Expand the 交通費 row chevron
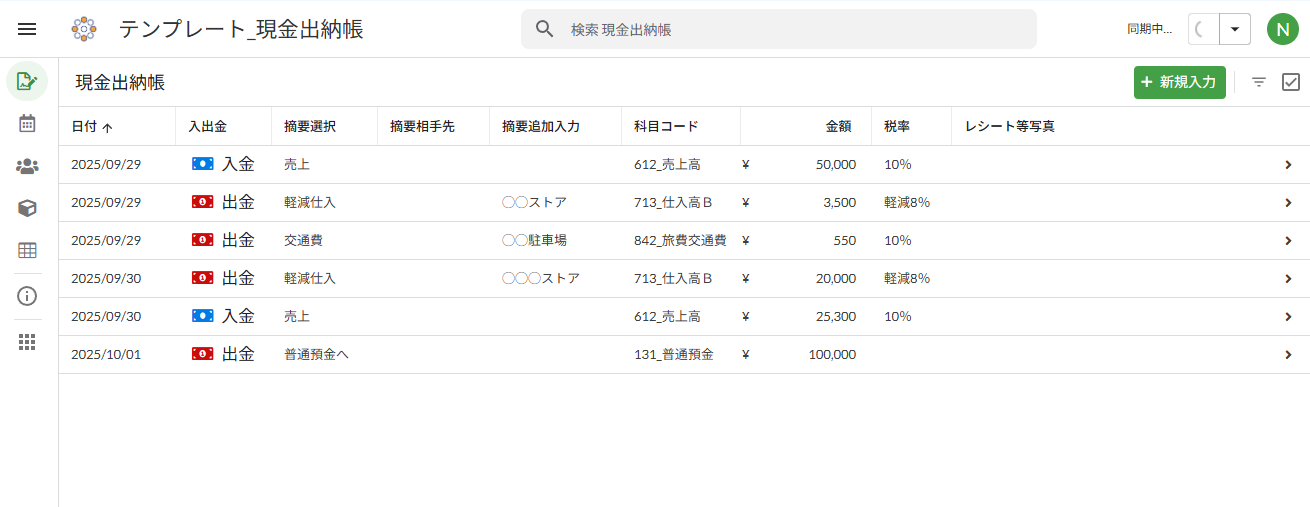 (1288, 240)
